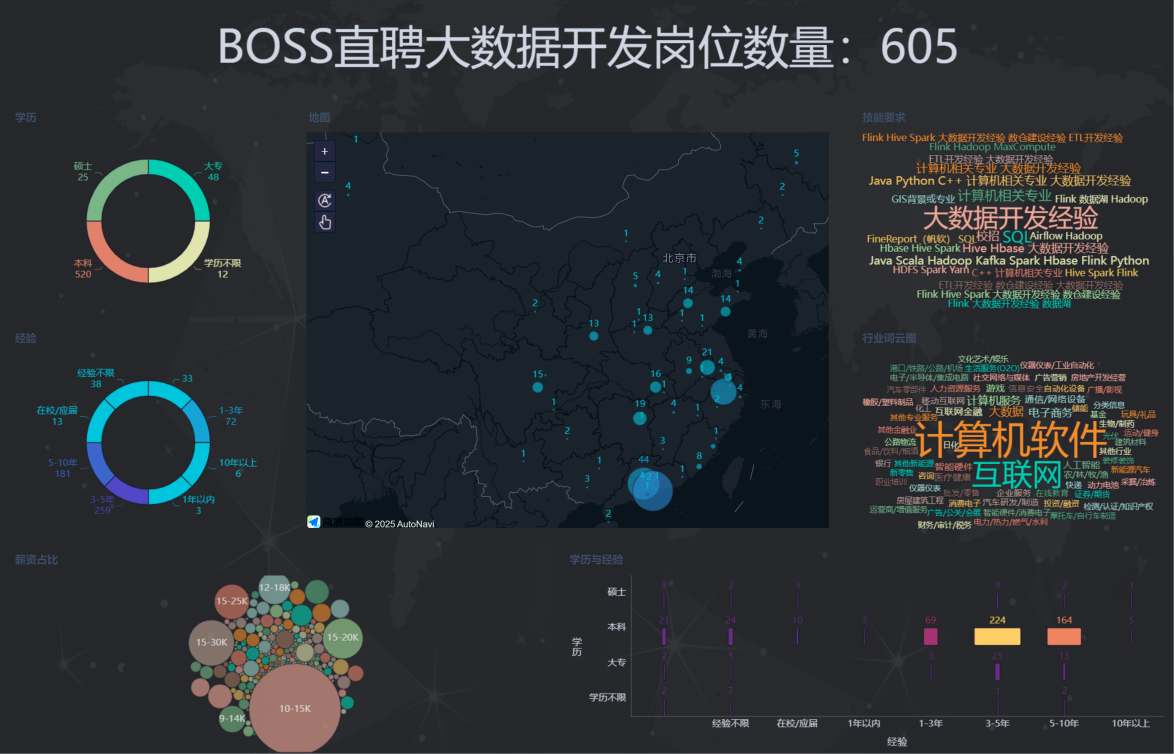Select the 经验不限 38 label on experience donut
The width and height of the screenshot is (1174, 754).
click(x=96, y=378)
